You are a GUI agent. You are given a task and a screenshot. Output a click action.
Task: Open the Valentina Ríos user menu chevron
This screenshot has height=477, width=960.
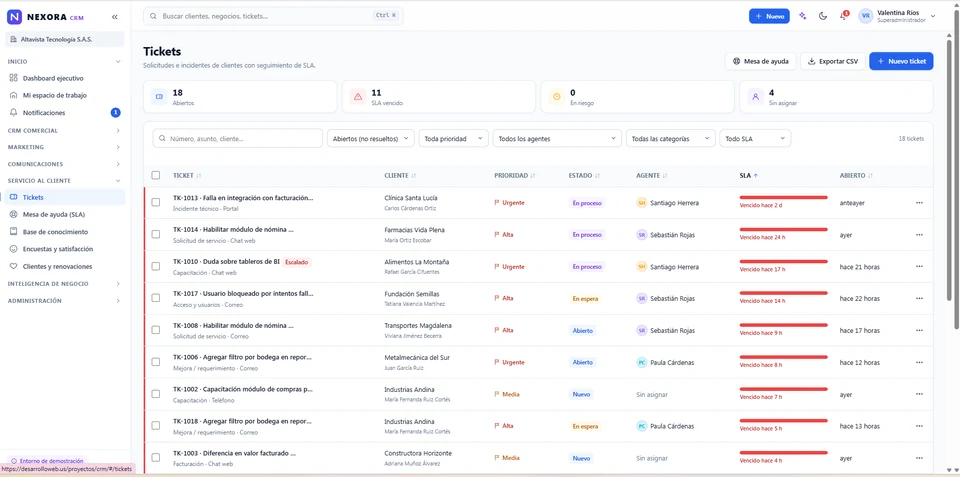coord(933,17)
